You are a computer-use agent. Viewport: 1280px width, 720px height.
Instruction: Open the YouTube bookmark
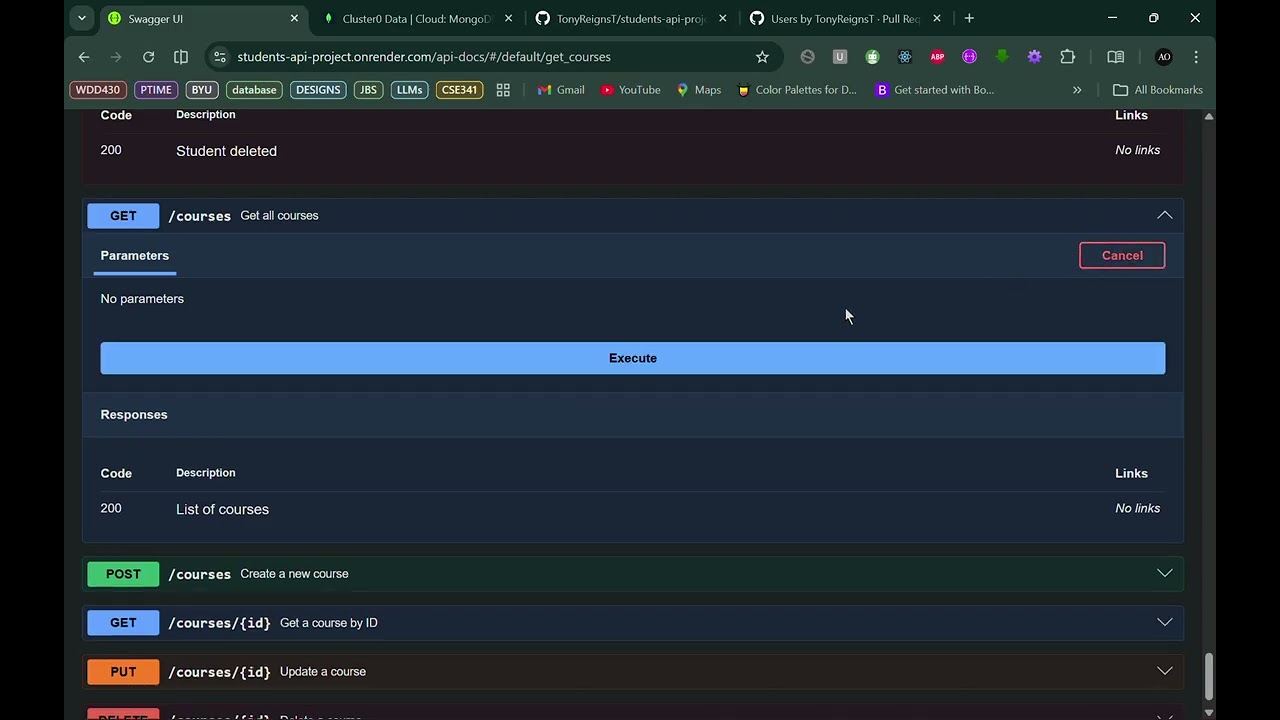click(x=631, y=90)
